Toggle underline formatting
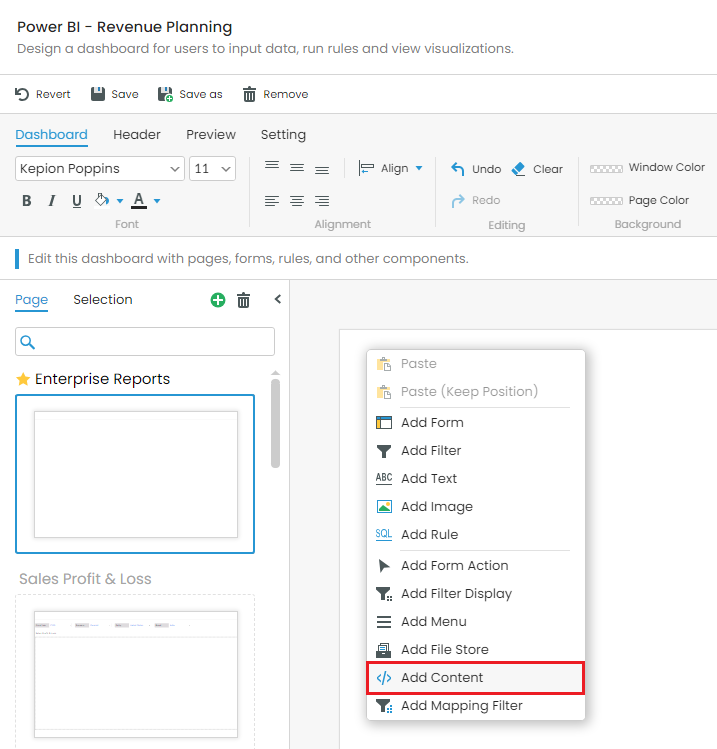The height and width of the screenshot is (749, 717). [x=77, y=201]
